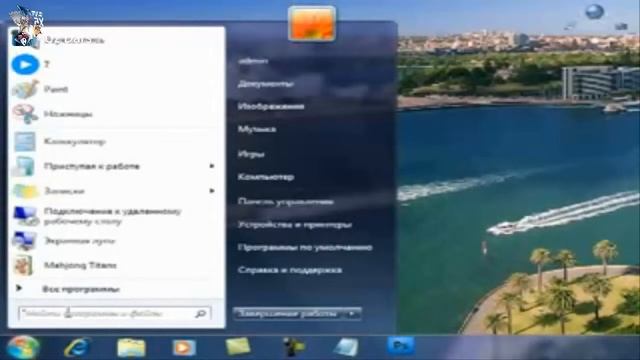Open Internet Explorer from the taskbar

coord(78,347)
